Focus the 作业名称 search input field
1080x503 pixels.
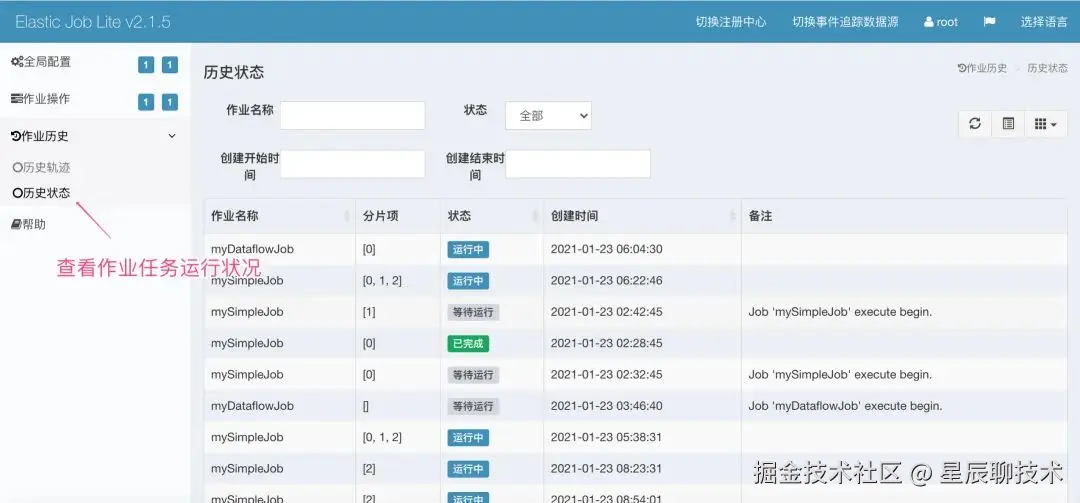click(353, 116)
